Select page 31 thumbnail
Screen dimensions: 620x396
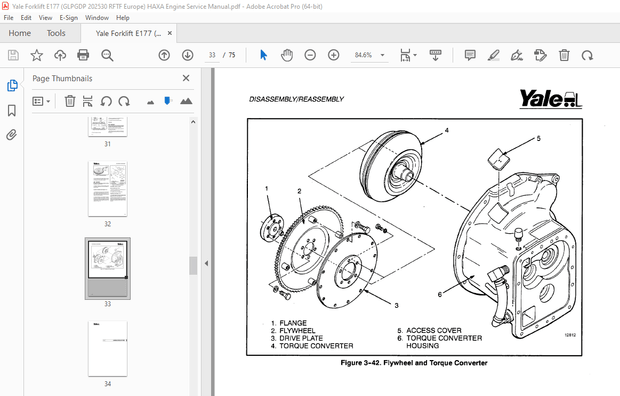(108, 127)
